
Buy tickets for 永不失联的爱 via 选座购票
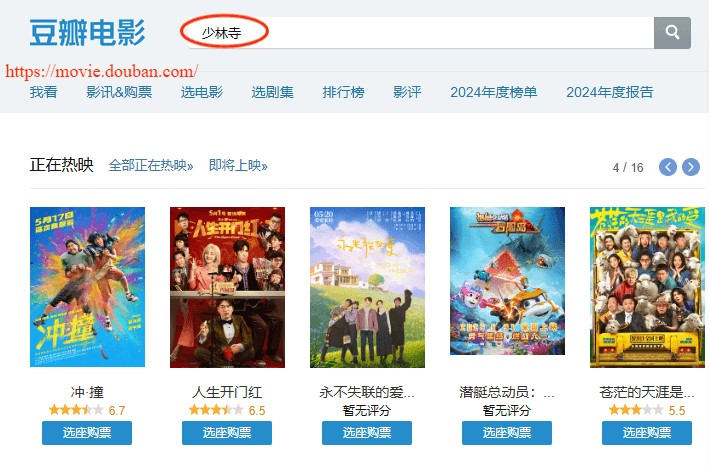(367, 433)
